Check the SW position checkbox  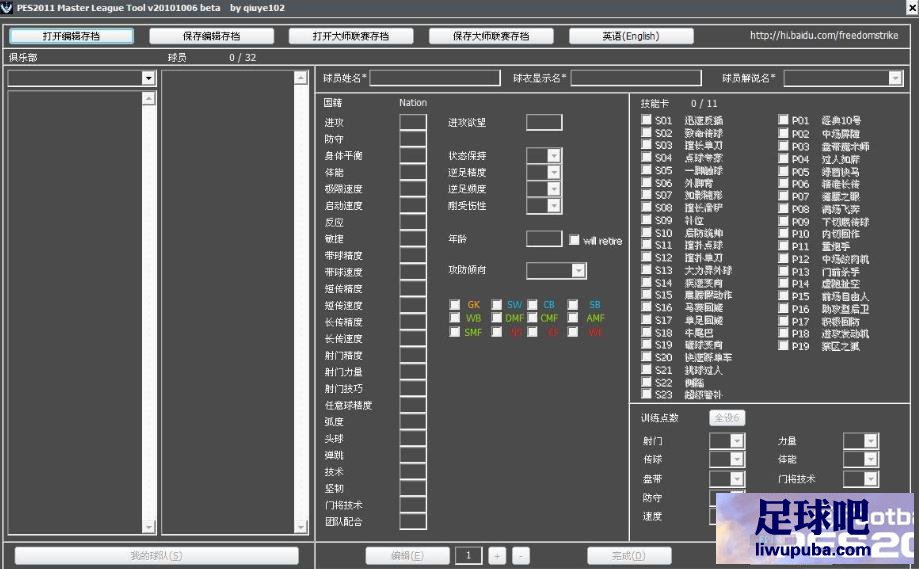click(x=496, y=305)
